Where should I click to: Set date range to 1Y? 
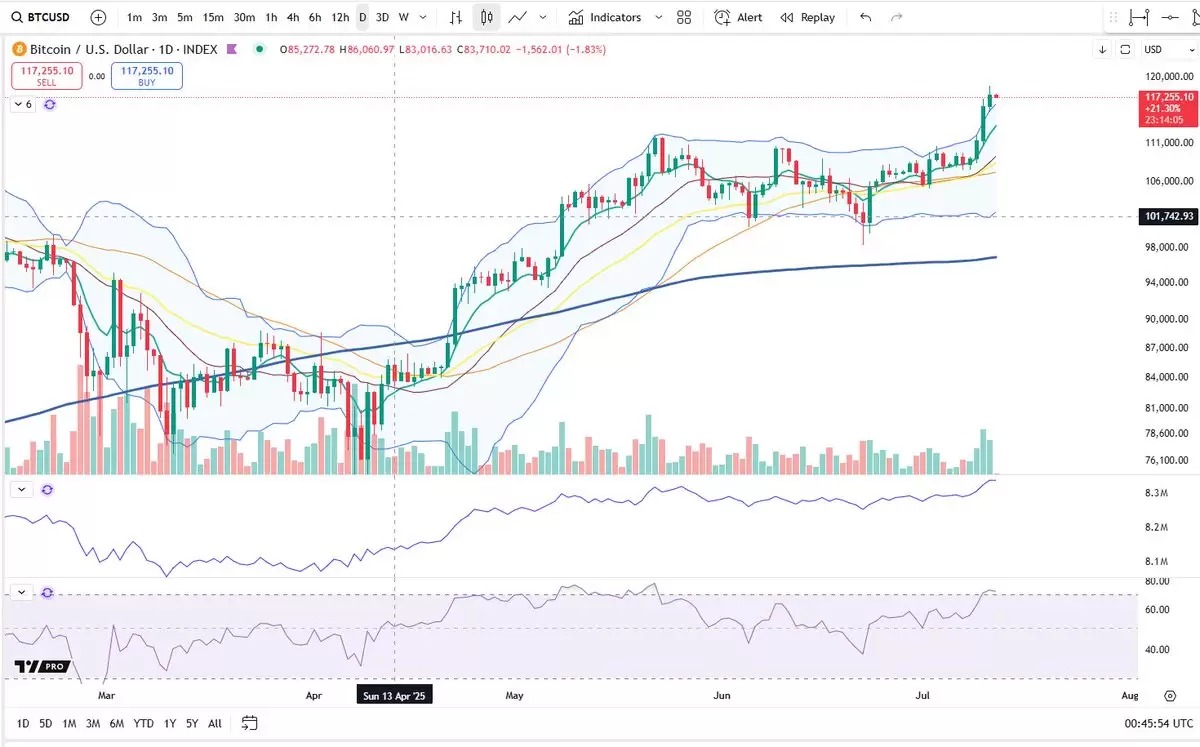(170, 723)
